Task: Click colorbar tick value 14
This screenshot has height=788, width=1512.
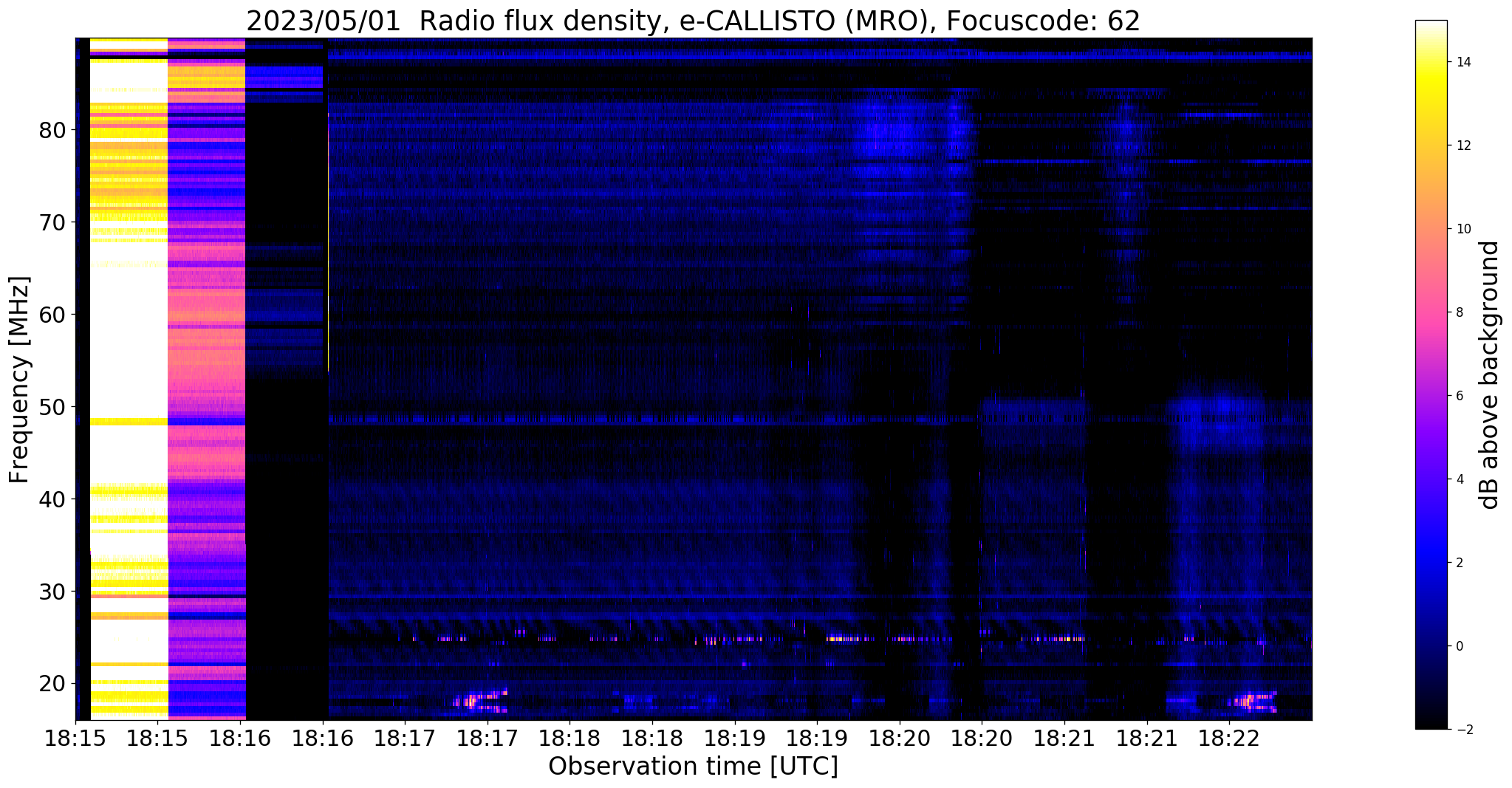Action: [1463, 62]
